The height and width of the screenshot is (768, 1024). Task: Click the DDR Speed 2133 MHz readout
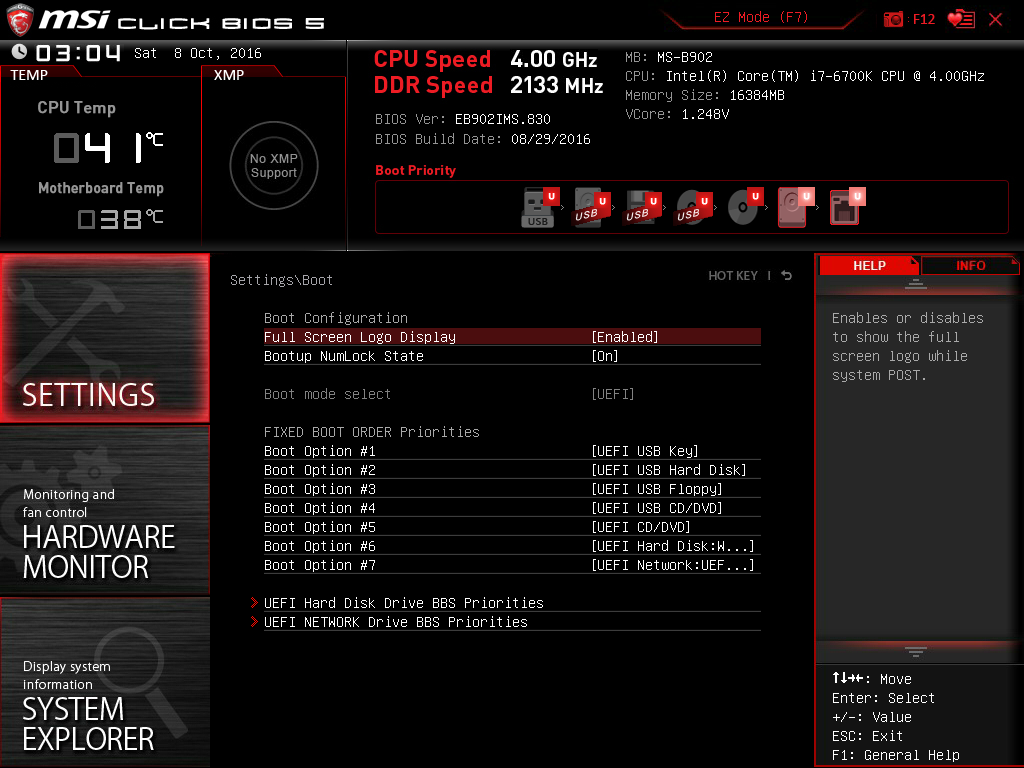(x=488, y=85)
